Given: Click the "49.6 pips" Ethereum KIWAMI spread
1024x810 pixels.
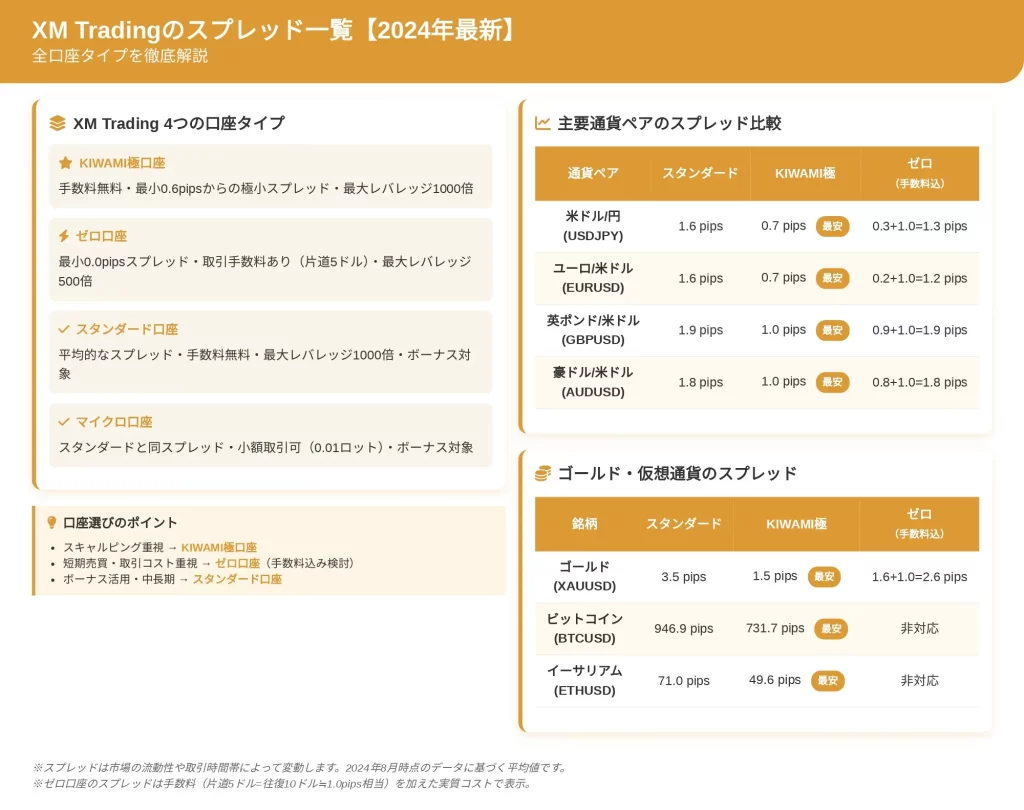Looking at the screenshot, I should click(775, 680).
